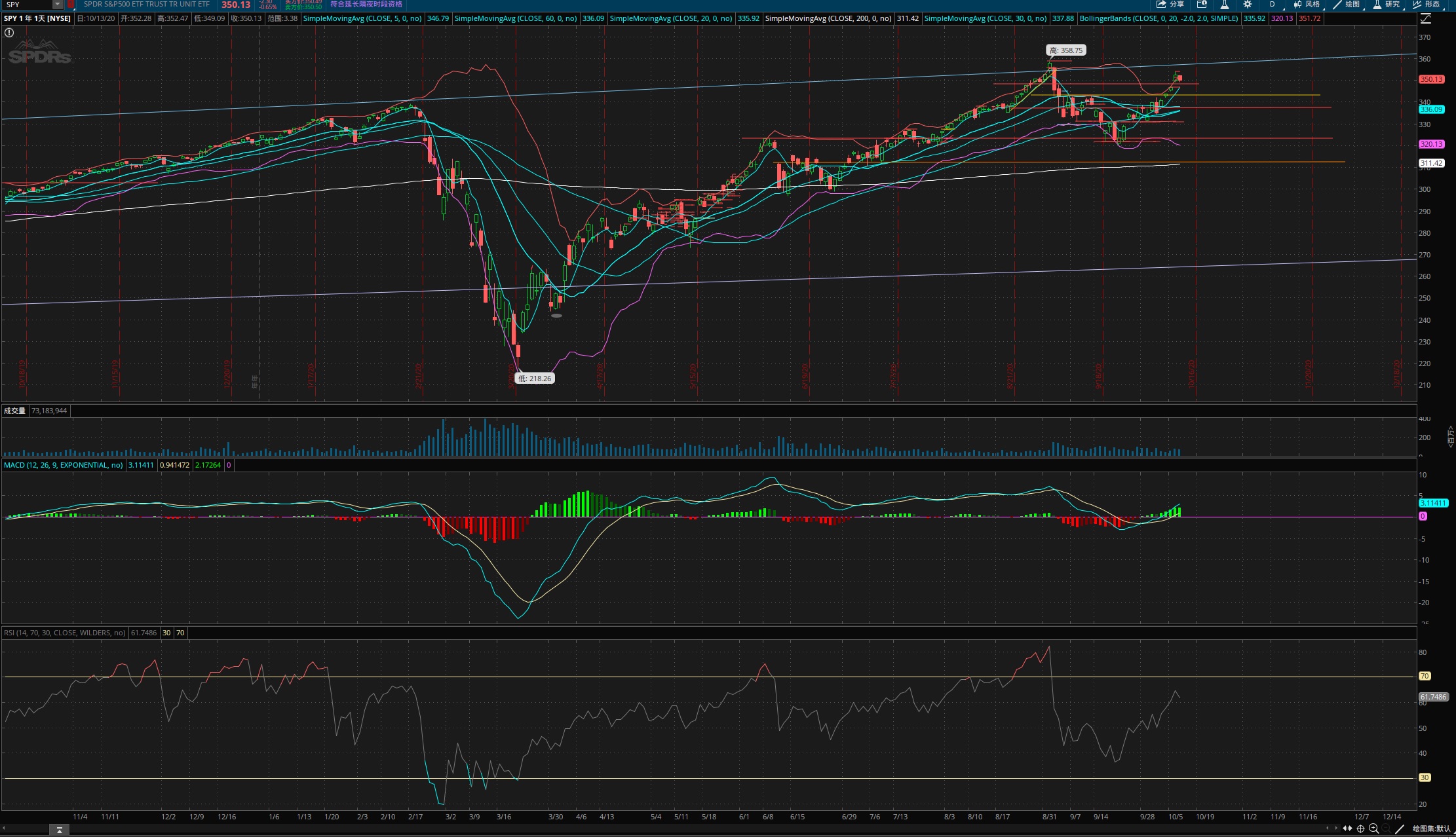Select SimpleMovingAvg (CLOSE, 60) study label
Screen dimensions: 1456x839
coord(516,18)
